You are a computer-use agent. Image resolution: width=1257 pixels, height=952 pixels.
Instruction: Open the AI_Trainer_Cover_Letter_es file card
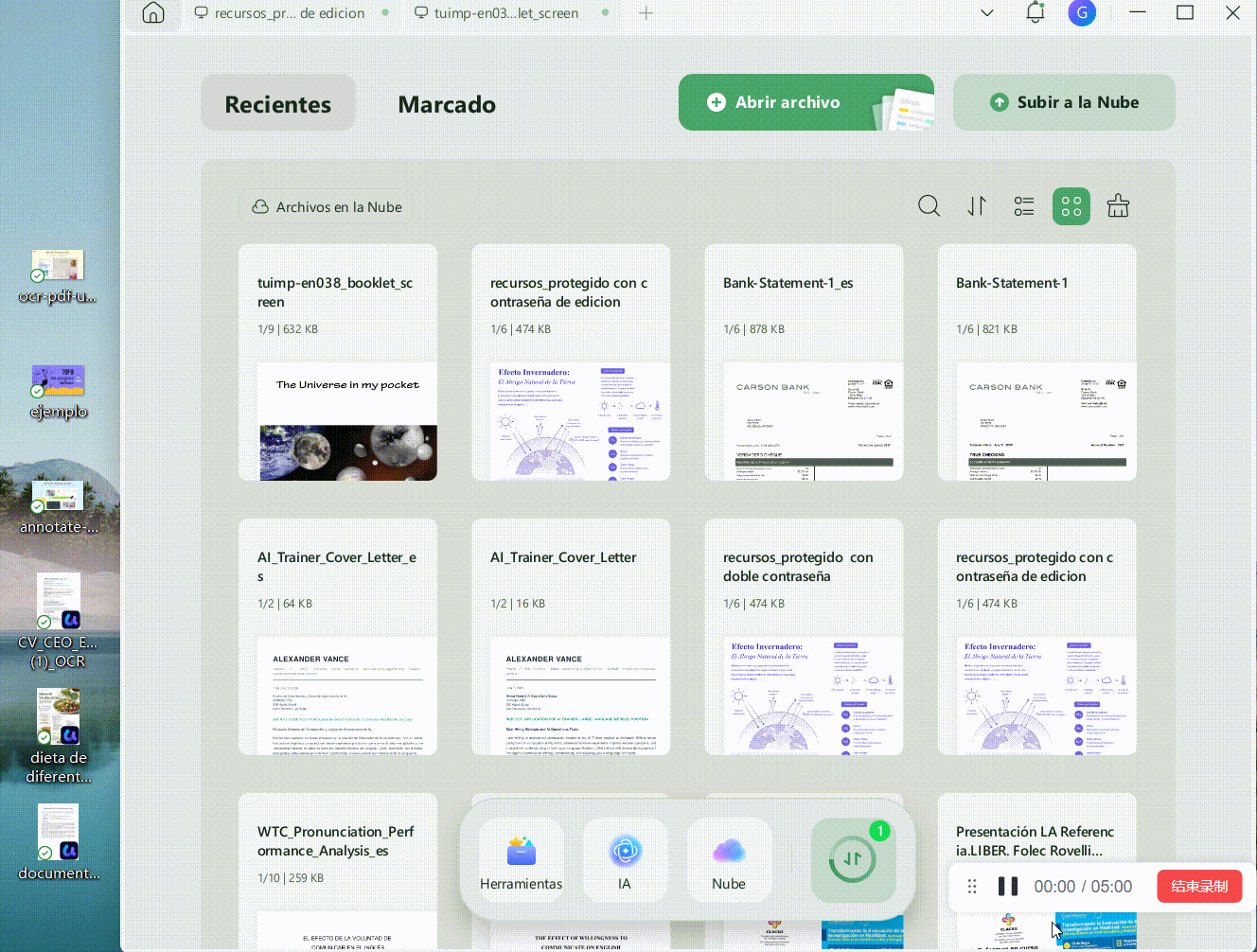338,637
